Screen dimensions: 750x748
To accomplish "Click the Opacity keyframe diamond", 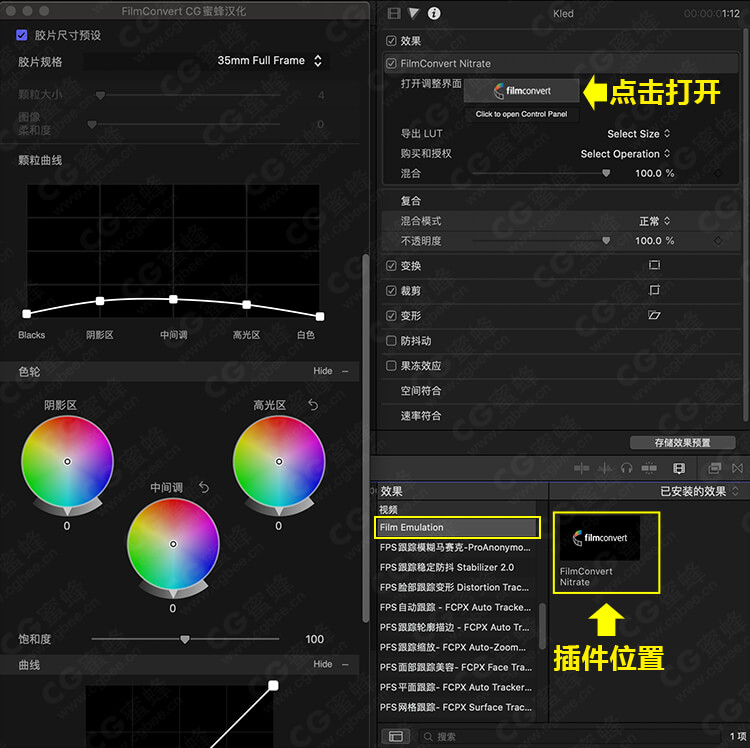I will 718,241.
